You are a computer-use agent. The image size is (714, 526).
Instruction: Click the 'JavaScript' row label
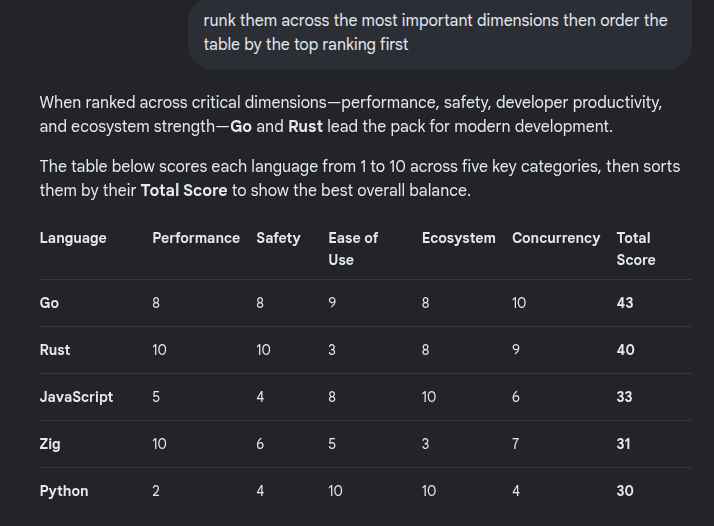[76, 397]
